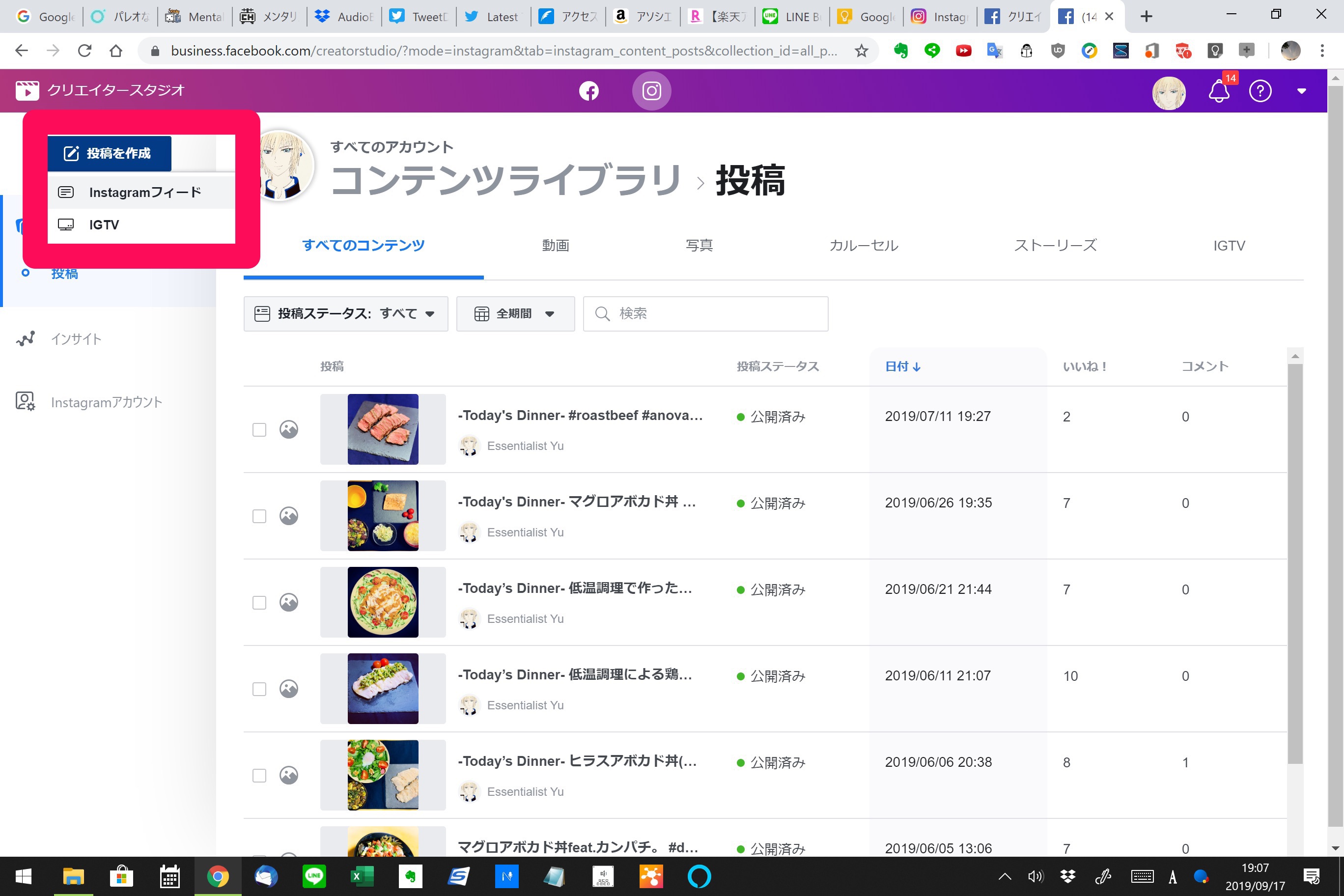Open the 全期間 date range dropdown

click(515, 314)
